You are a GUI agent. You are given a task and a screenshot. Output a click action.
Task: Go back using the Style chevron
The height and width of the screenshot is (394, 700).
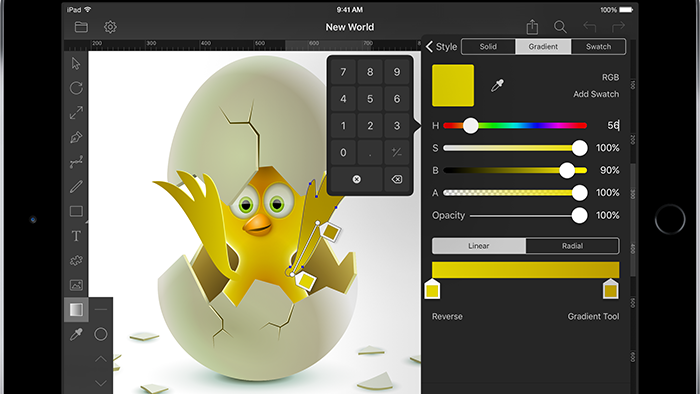441,47
